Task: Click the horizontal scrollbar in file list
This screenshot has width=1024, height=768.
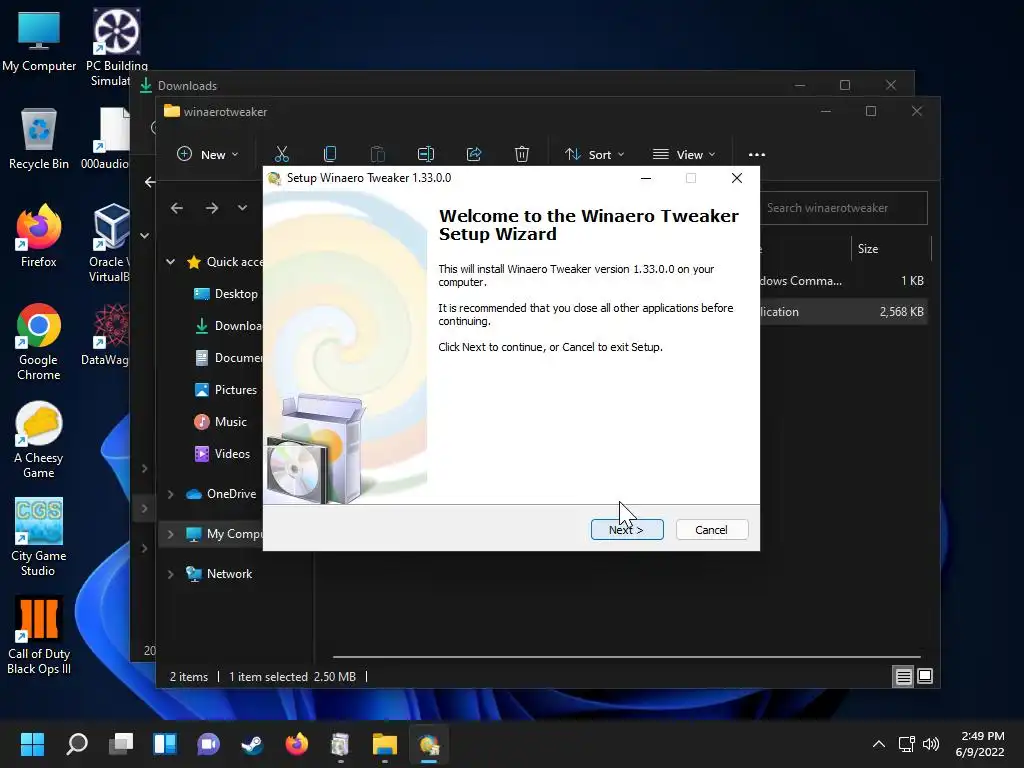Action: 626,656
